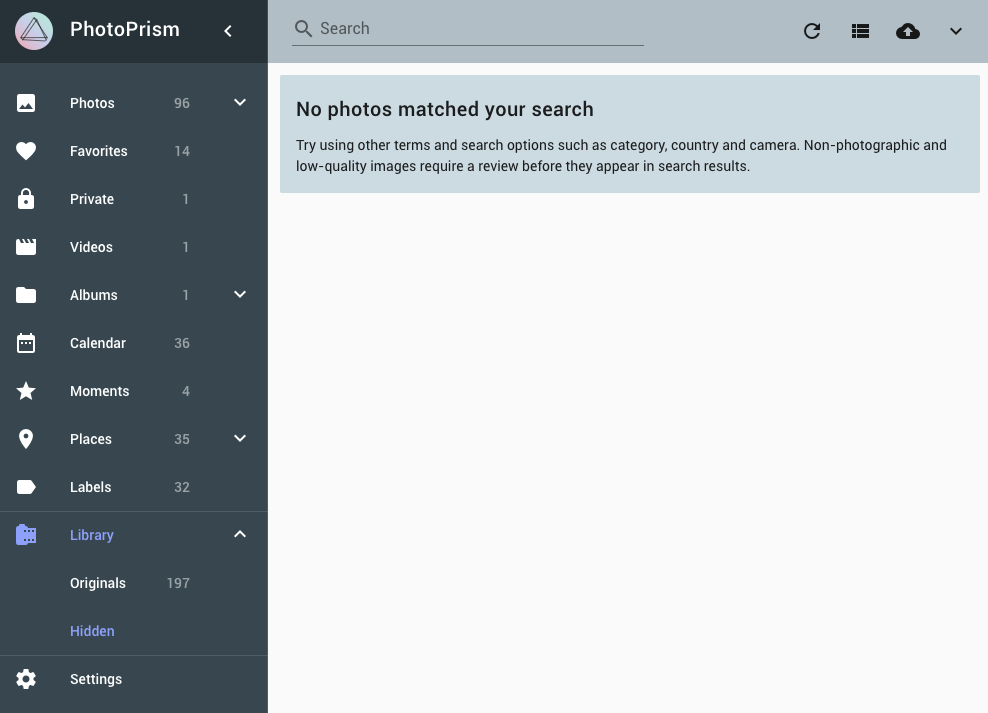The height and width of the screenshot is (713, 988).
Task: Collapse the Library section
Action: click(239, 534)
